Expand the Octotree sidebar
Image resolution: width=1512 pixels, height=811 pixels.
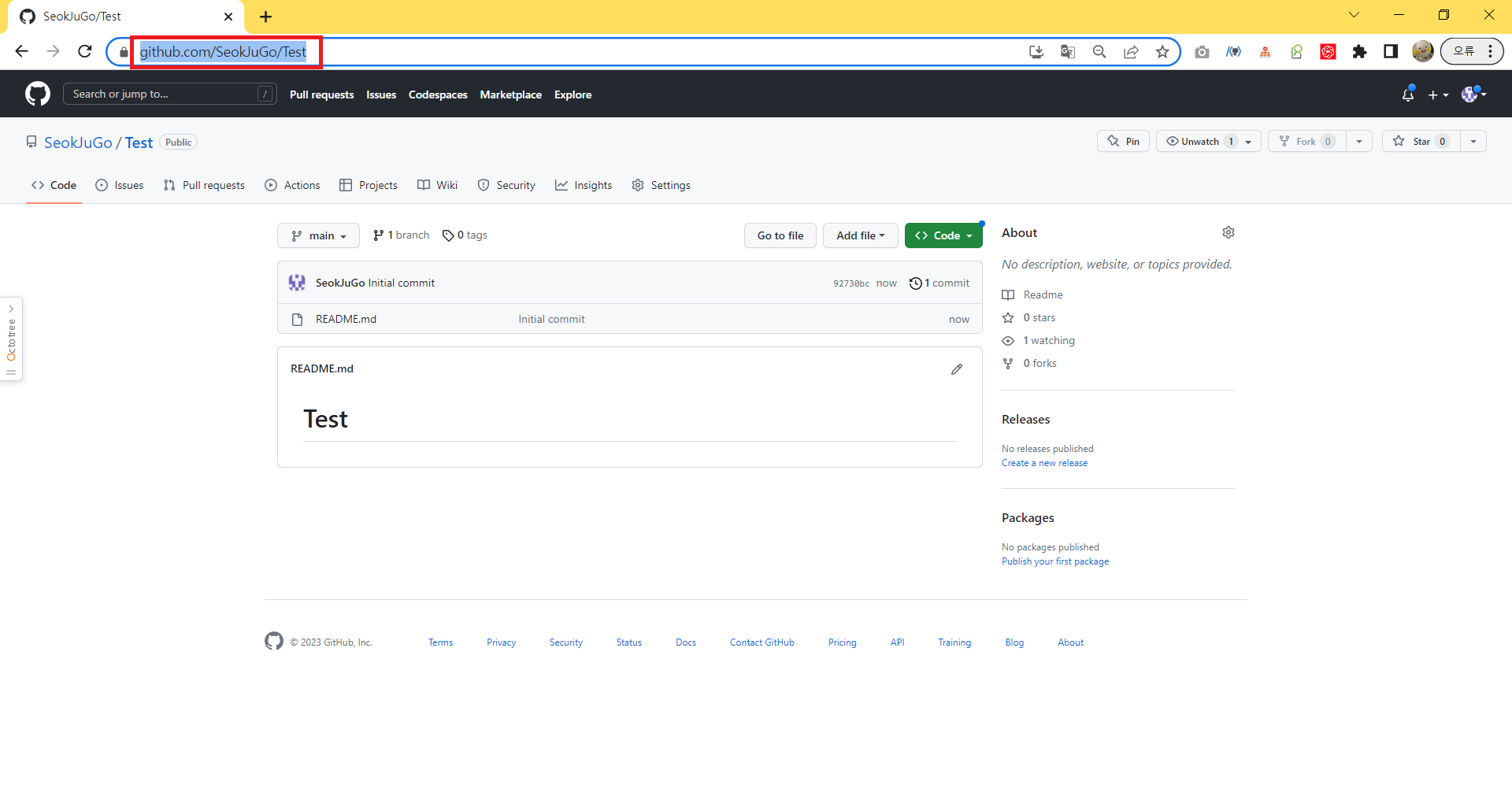tap(11, 339)
